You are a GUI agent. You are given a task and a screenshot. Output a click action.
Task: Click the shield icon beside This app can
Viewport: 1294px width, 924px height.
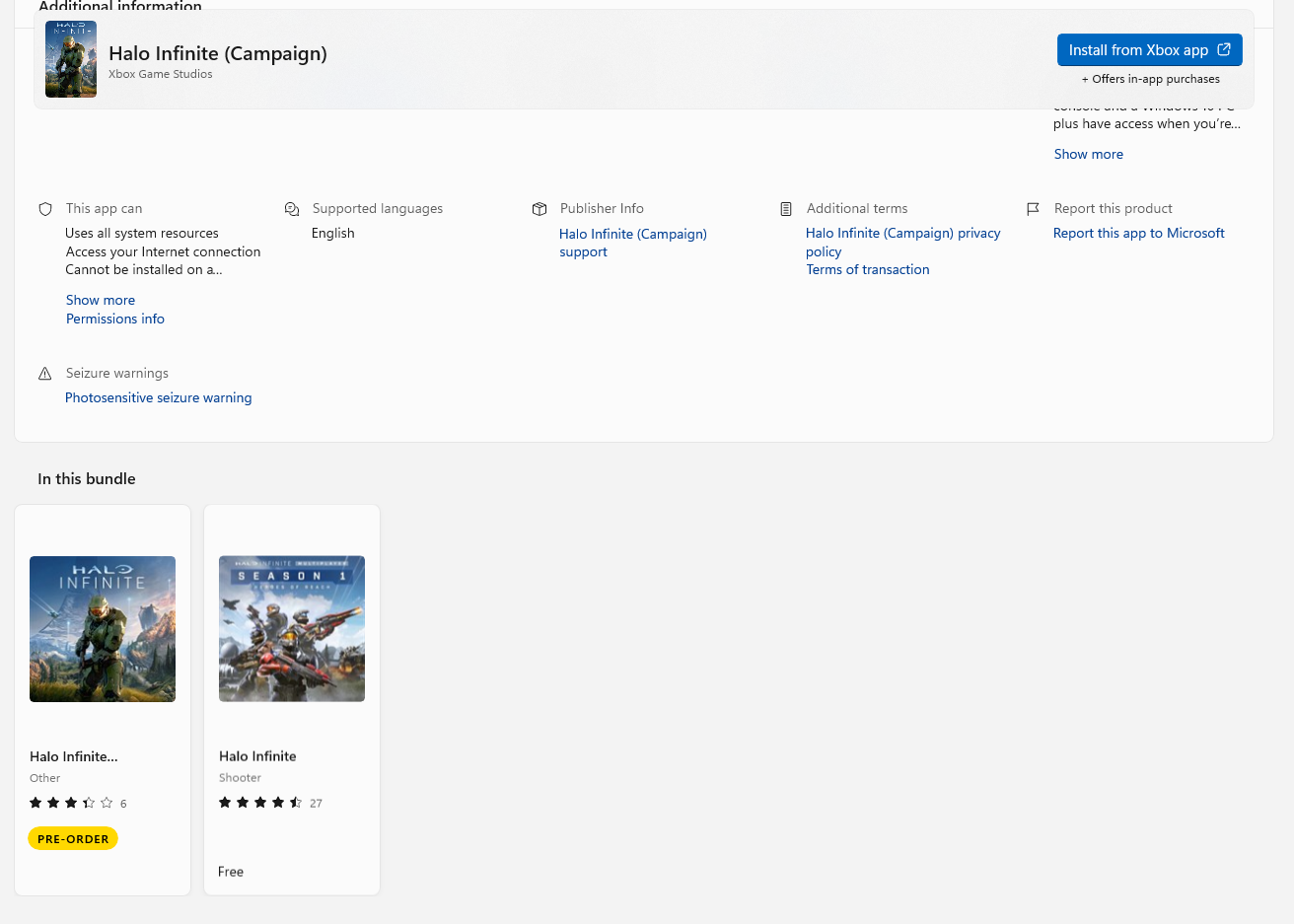[x=45, y=209]
